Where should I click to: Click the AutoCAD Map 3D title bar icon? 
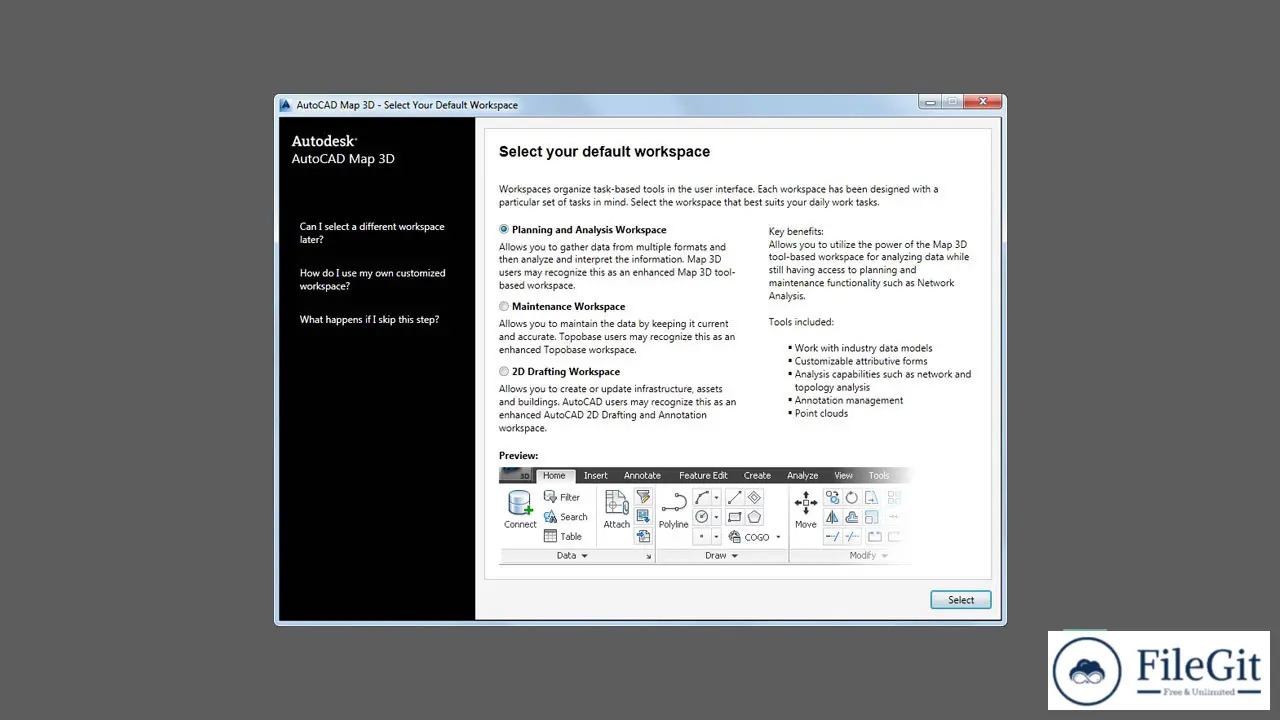(x=285, y=105)
